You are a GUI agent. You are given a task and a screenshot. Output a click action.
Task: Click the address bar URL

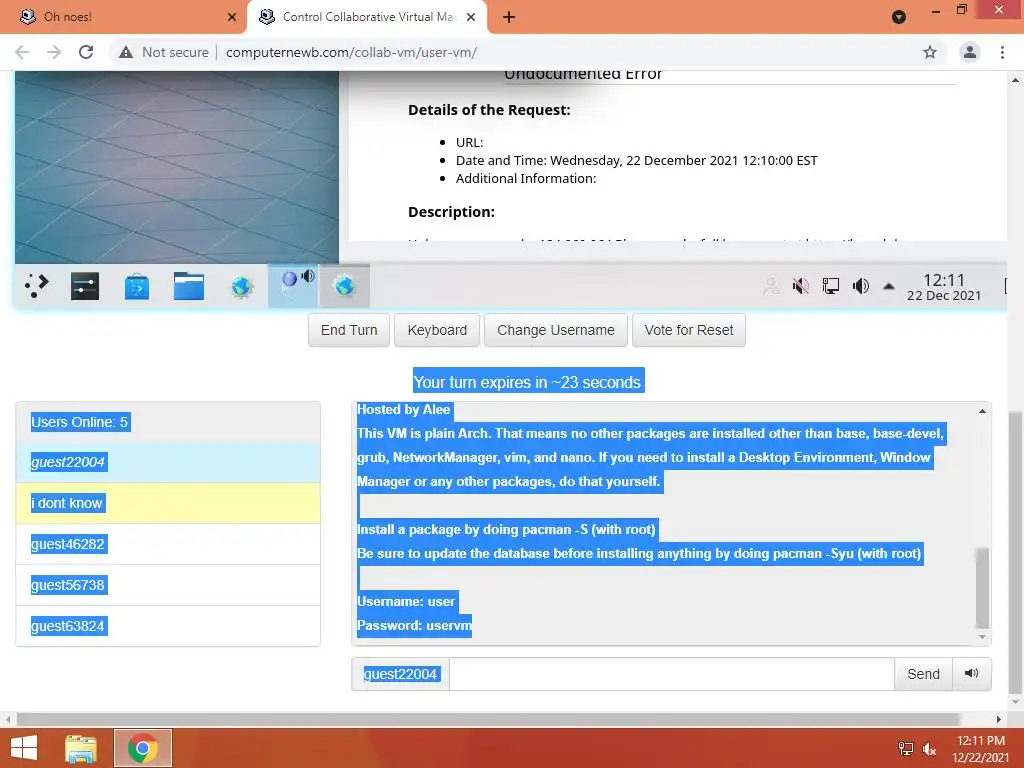click(x=351, y=52)
